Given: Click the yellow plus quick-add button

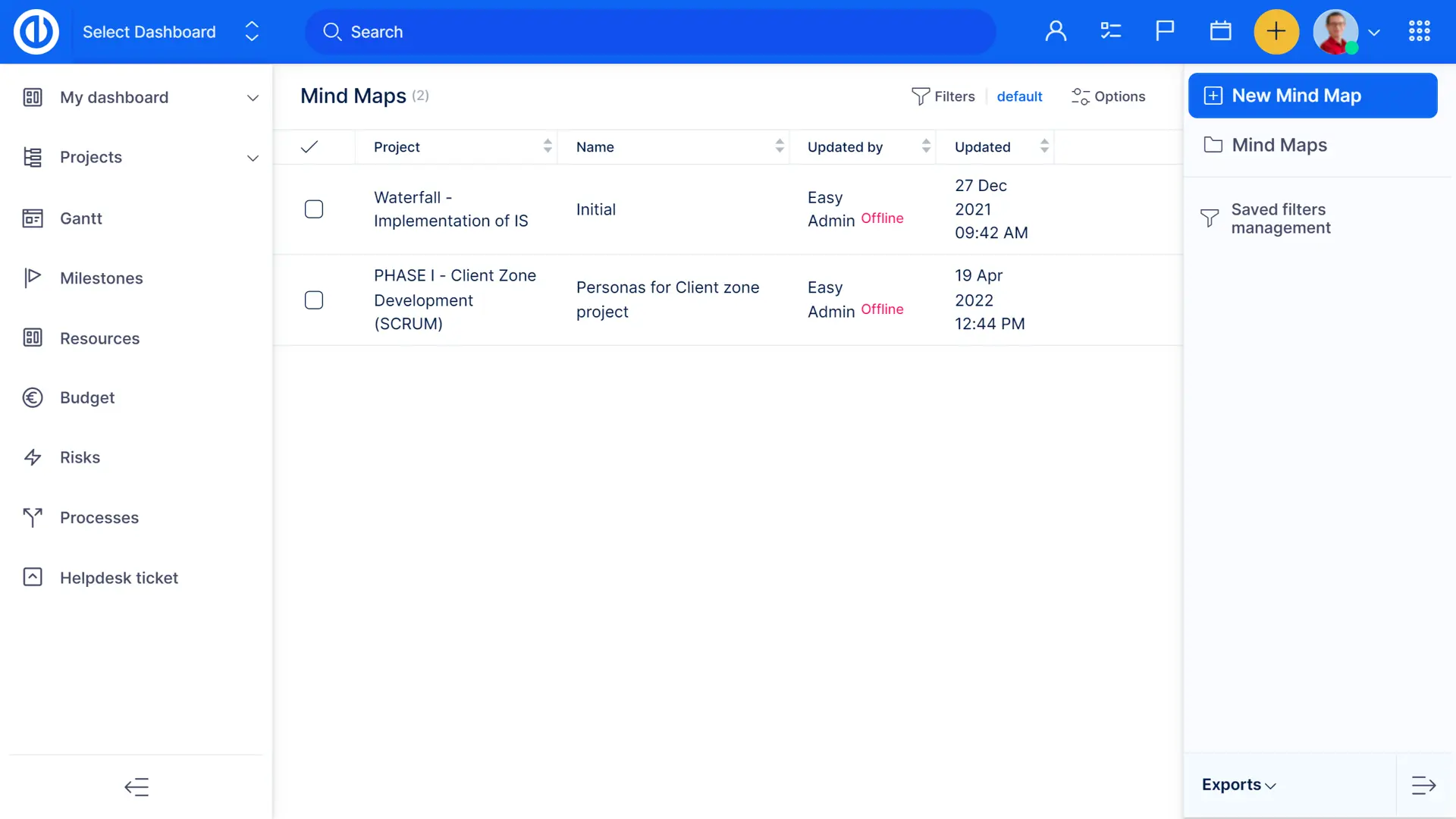Looking at the screenshot, I should pyautogui.click(x=1276, y=31).
